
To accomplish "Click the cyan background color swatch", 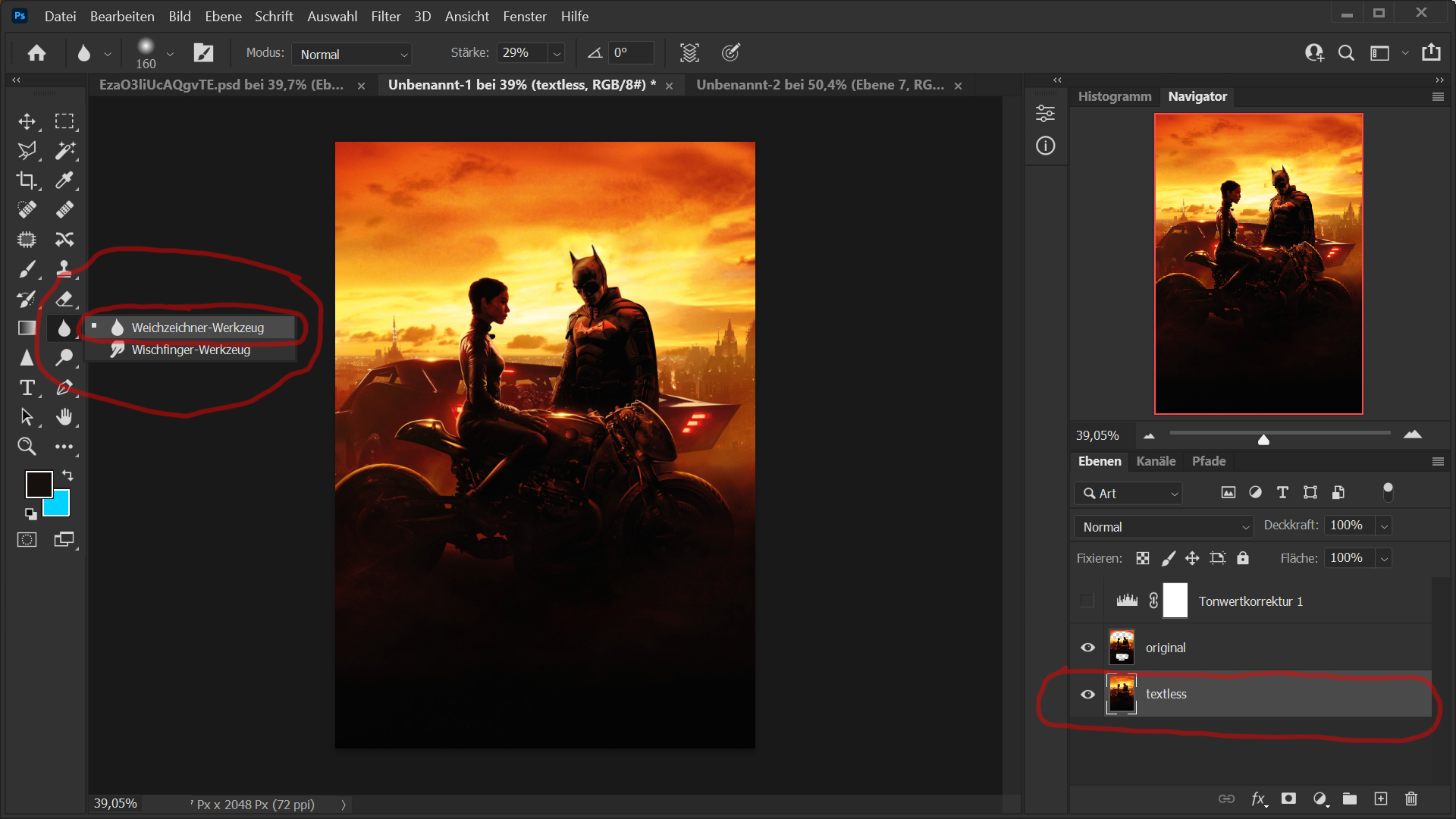I will [x=61, y=507].
